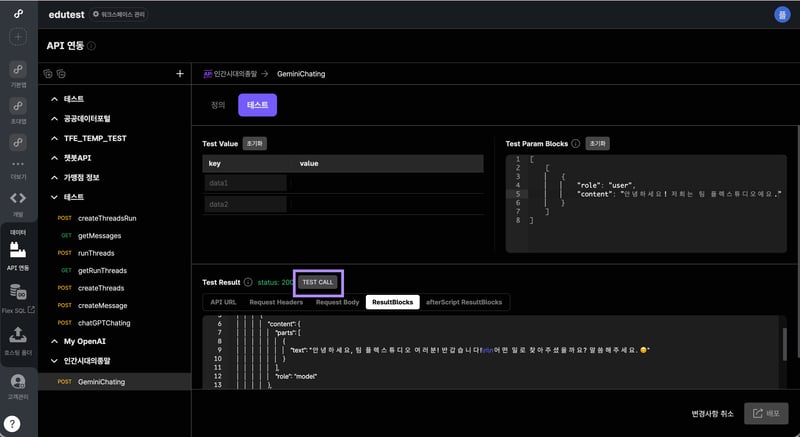
Task: Click the Test Param Blocks JSON editor content line
Action: (x=679, y=194)
